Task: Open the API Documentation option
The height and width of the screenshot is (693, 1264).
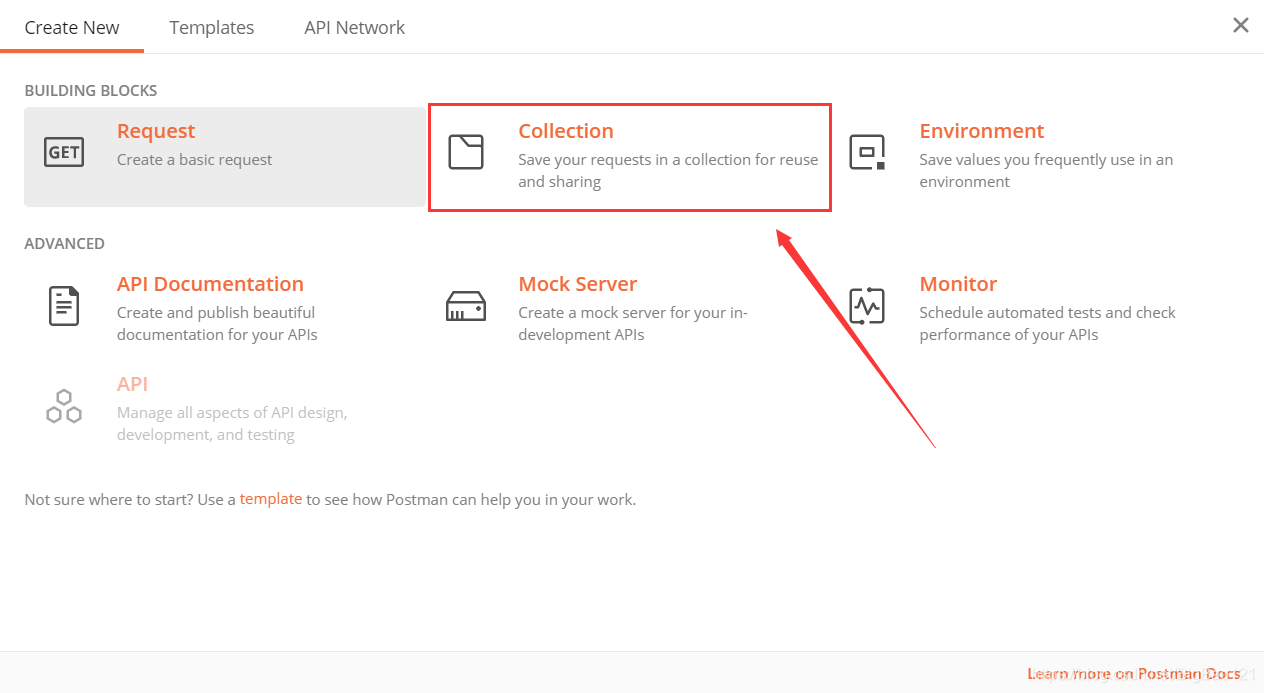Action: coord(210,284)
